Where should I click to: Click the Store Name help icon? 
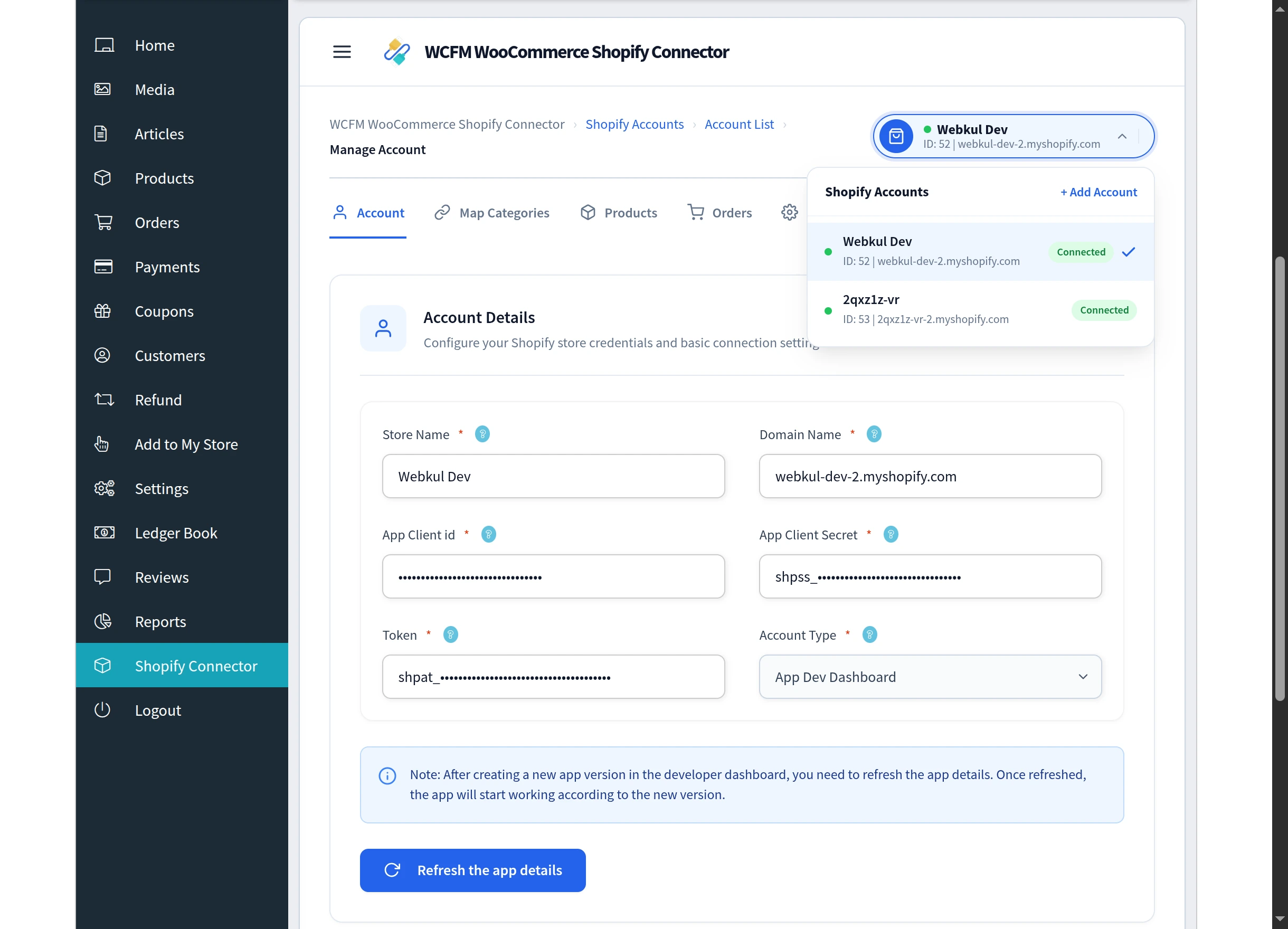(482, 434)
